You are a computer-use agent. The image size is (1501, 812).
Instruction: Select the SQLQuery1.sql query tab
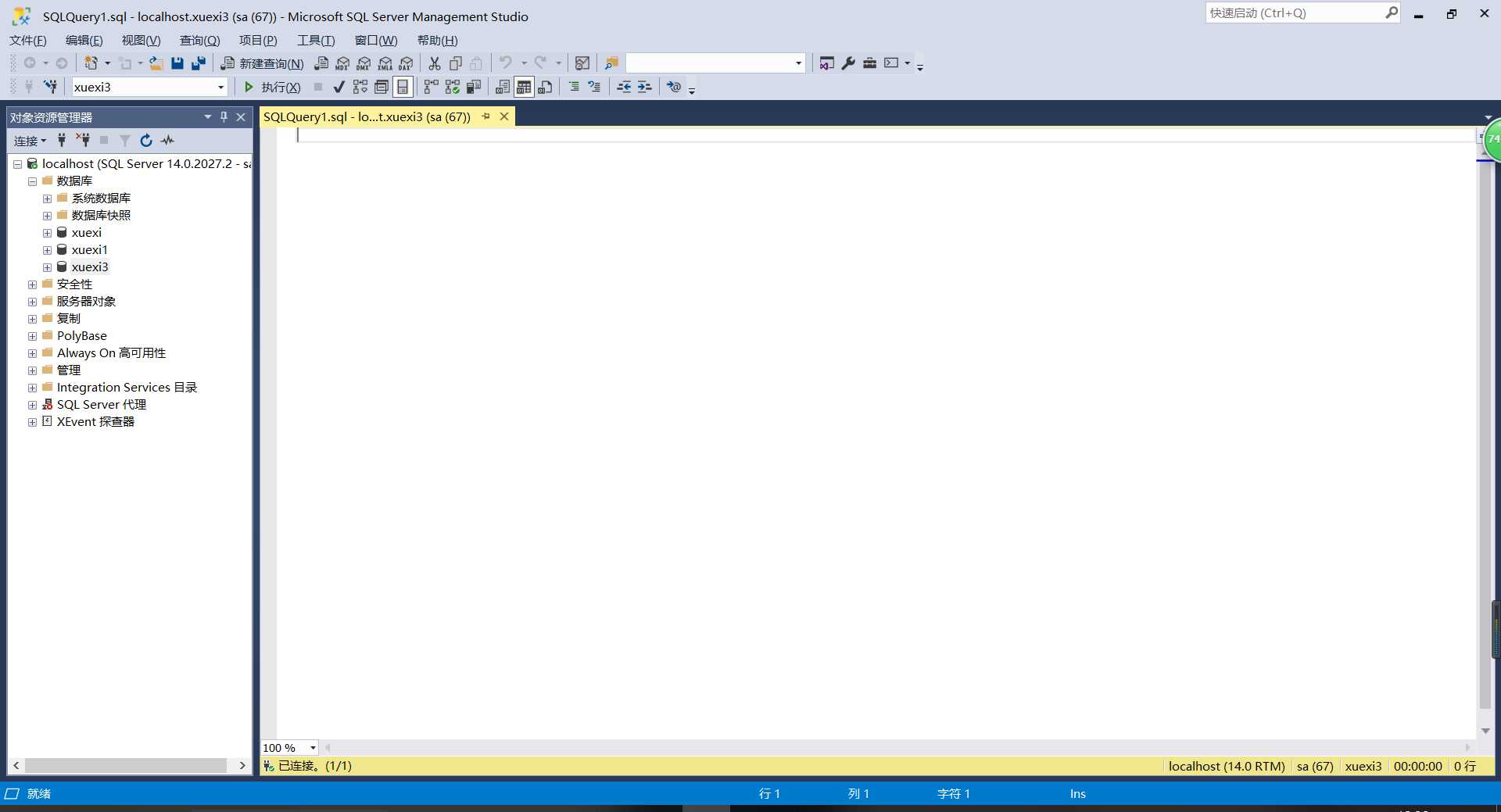[x=367, y=116]
